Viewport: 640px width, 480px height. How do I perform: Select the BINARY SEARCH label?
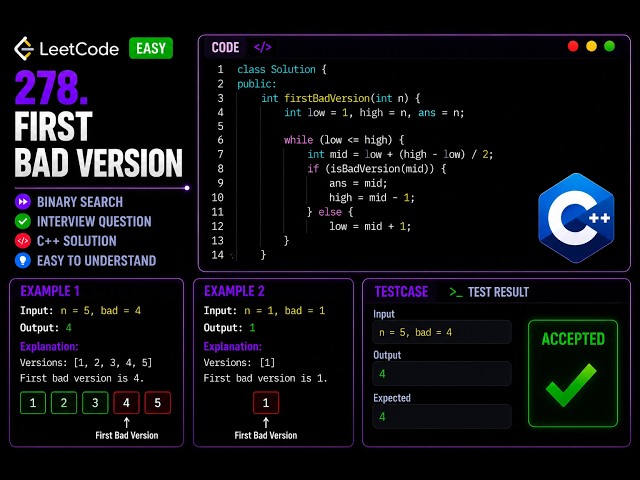click(80, 202)
